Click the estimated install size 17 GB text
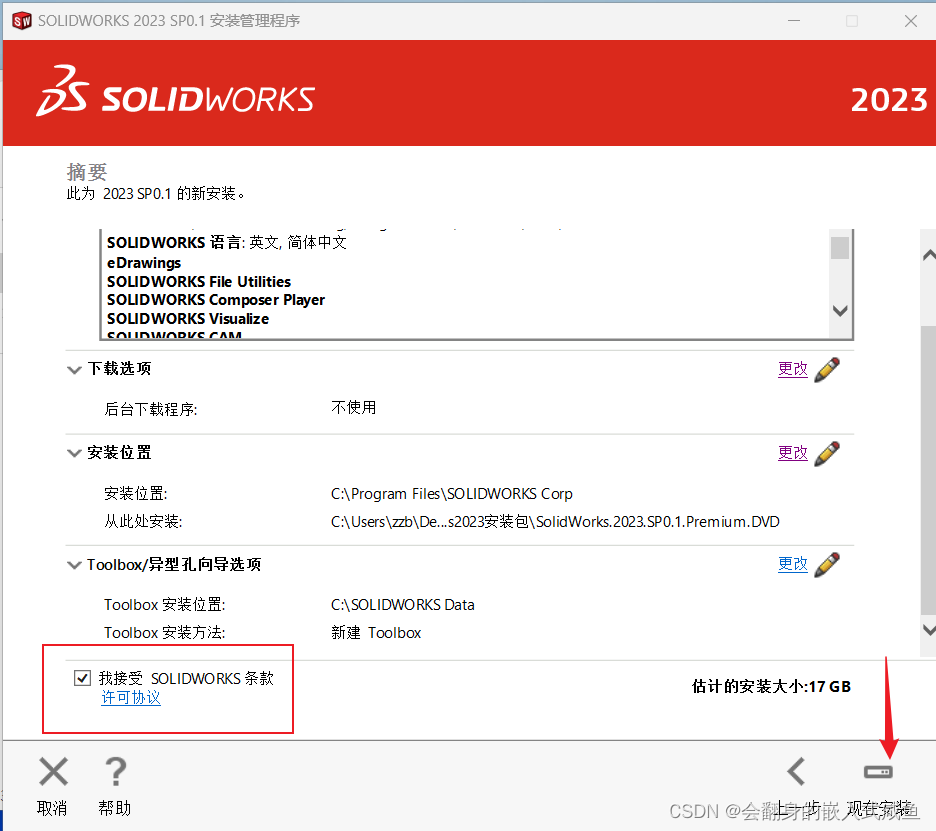936x831 pixels. pyautogui.click(x=771, y=687)
